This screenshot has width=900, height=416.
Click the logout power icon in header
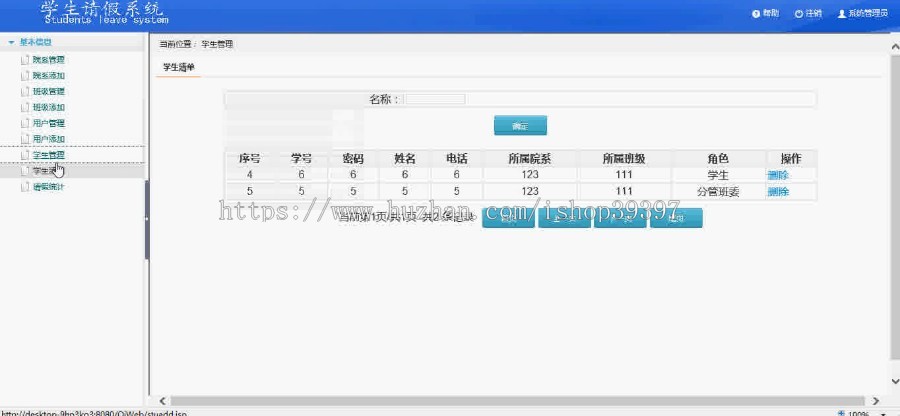(798, 14)
